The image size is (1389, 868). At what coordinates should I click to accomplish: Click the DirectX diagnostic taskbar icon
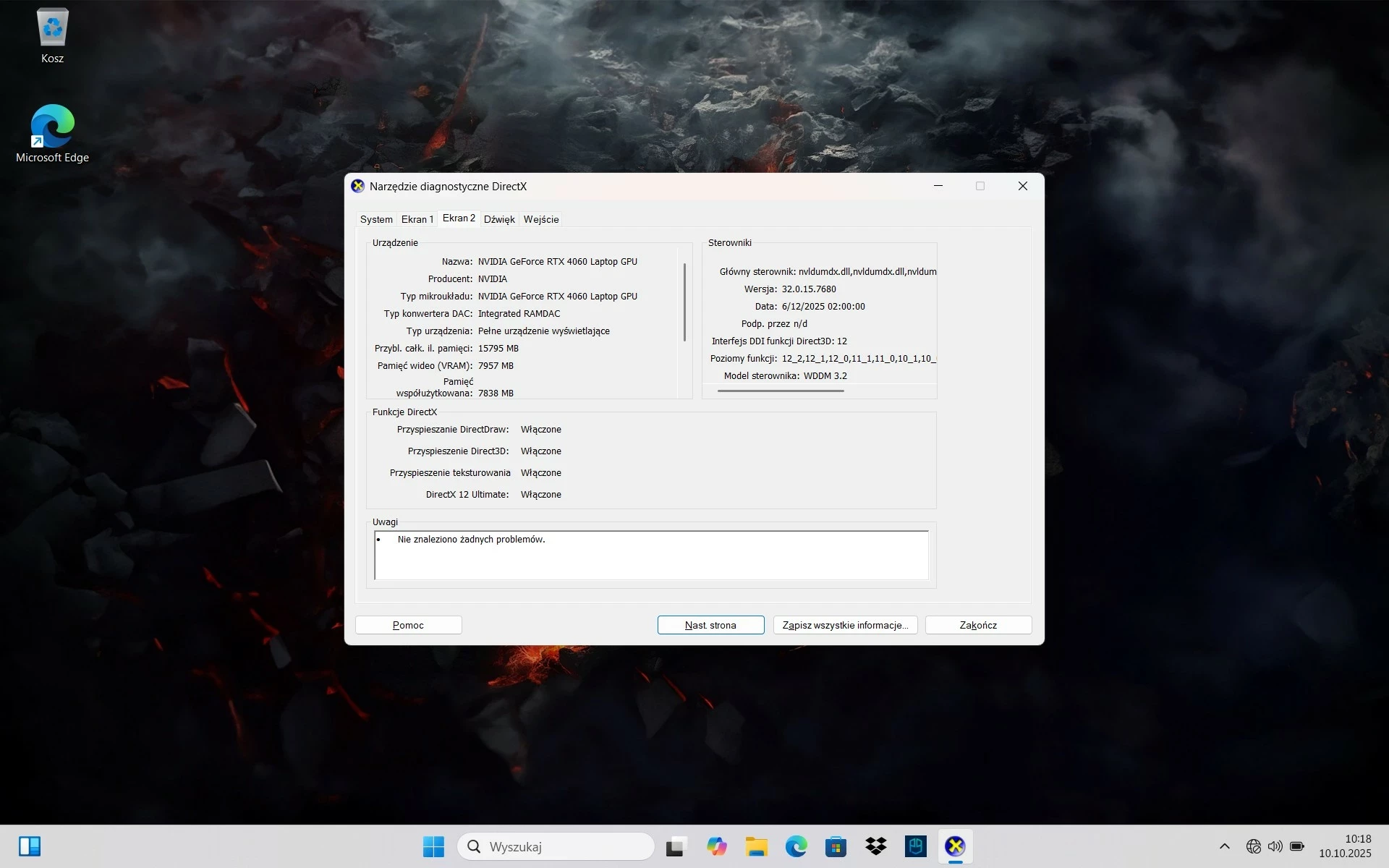click(955, 846)
